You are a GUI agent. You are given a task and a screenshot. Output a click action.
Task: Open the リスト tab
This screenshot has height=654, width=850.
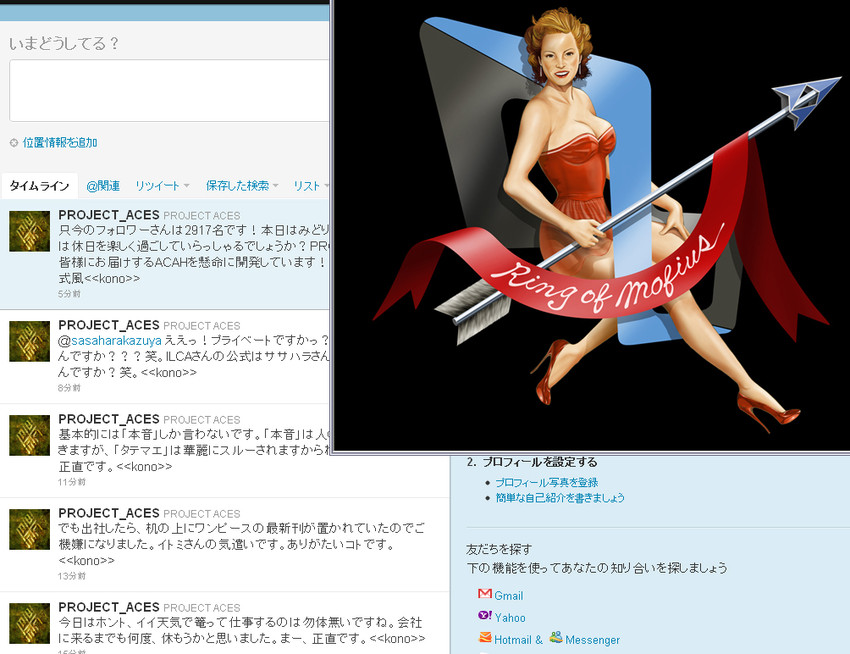pyautogui.click(x=307, y=186)
